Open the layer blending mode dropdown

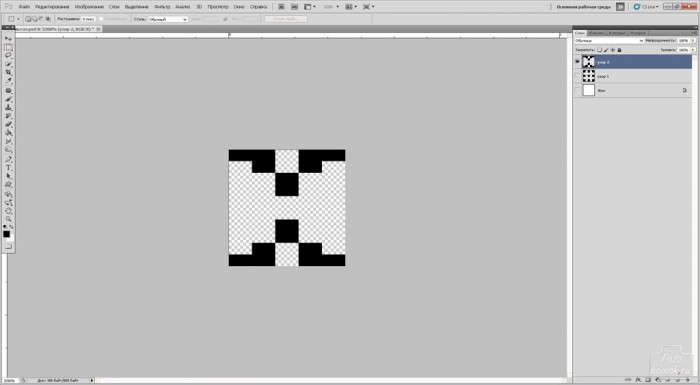(609, 41)
